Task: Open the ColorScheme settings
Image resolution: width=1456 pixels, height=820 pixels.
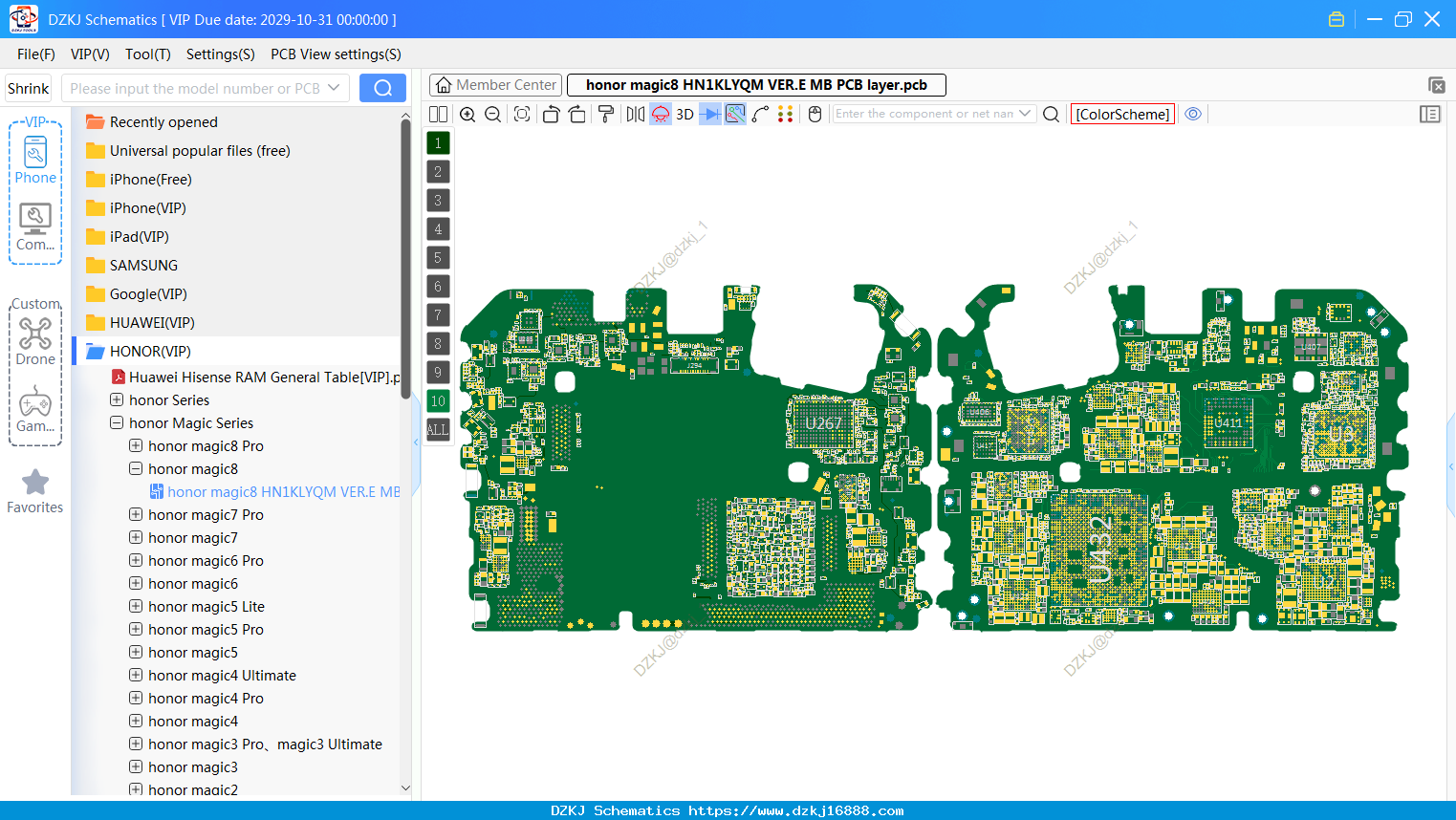Action: [1122, 114]
